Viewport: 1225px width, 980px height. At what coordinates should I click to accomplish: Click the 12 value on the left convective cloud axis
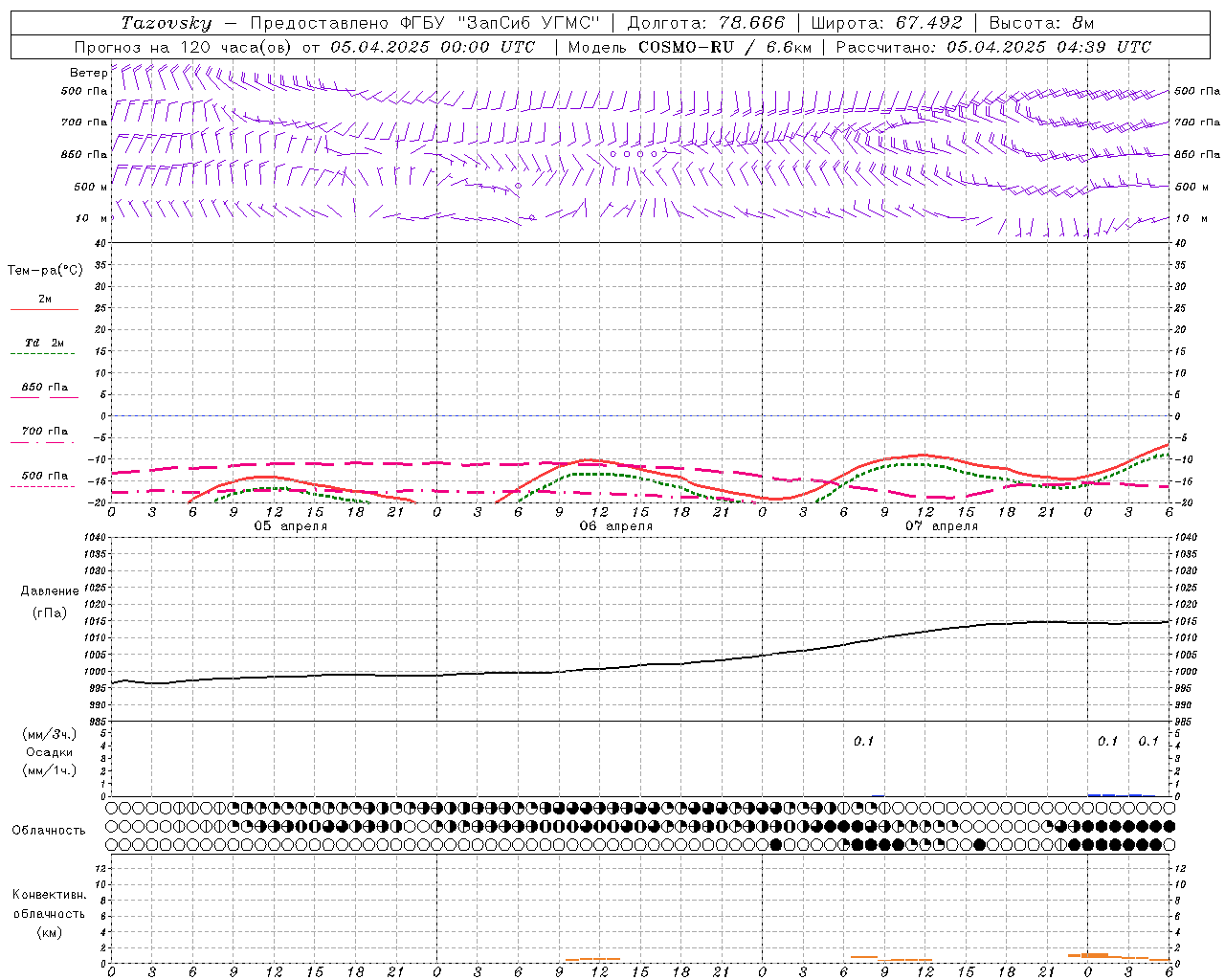click(101, 868)
